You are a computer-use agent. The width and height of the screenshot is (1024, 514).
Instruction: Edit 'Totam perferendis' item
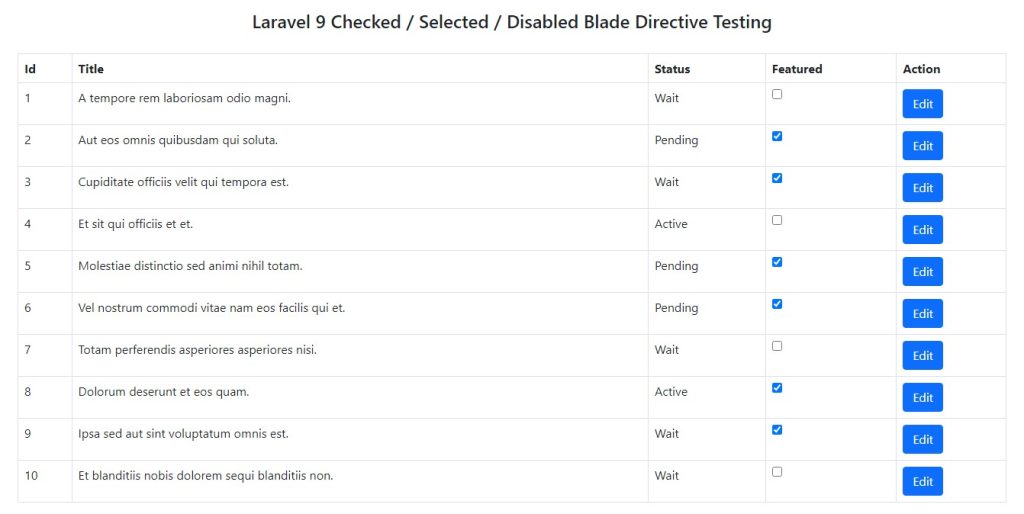point(922,356)
